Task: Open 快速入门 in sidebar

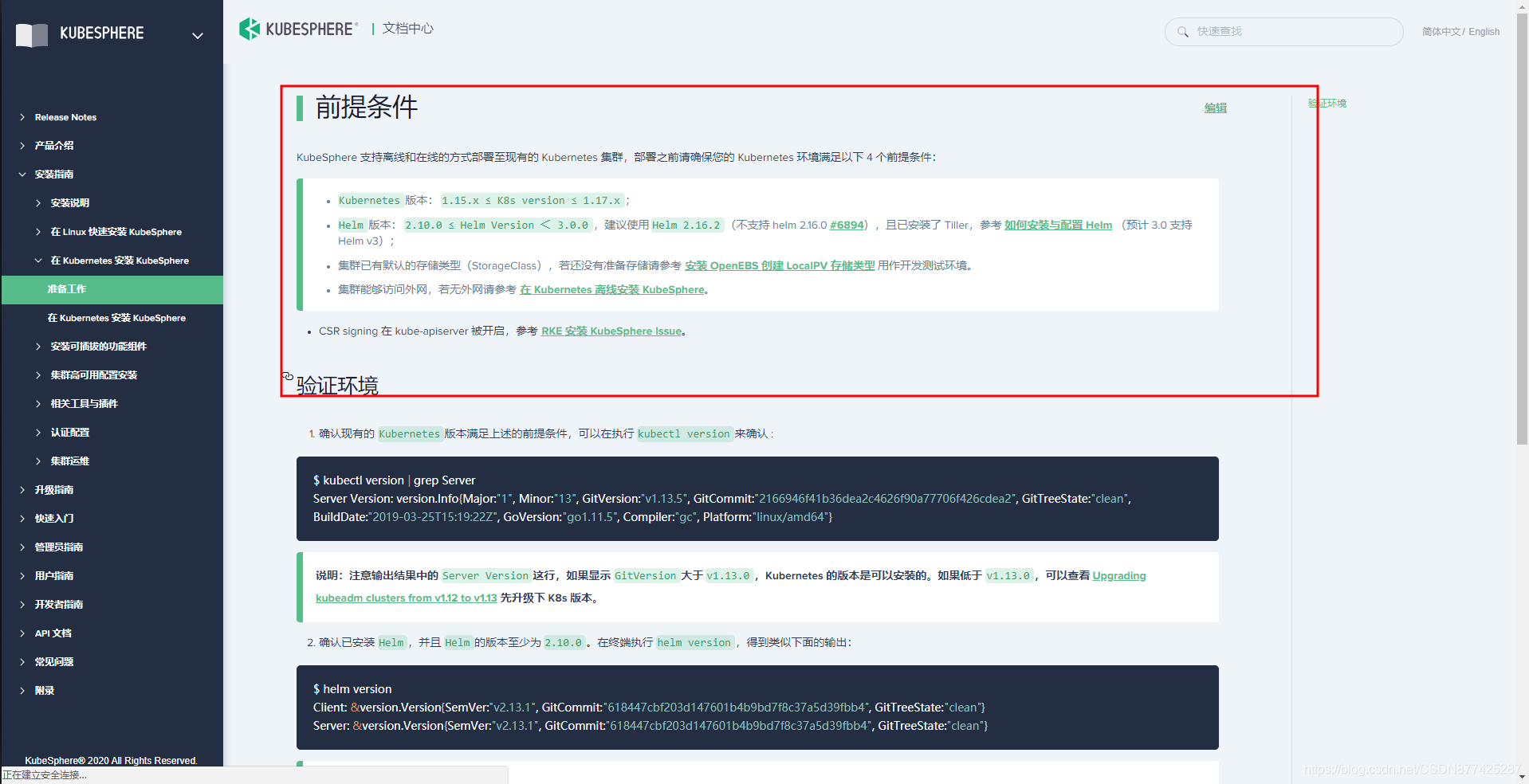Action: click(x=54, y=519)
